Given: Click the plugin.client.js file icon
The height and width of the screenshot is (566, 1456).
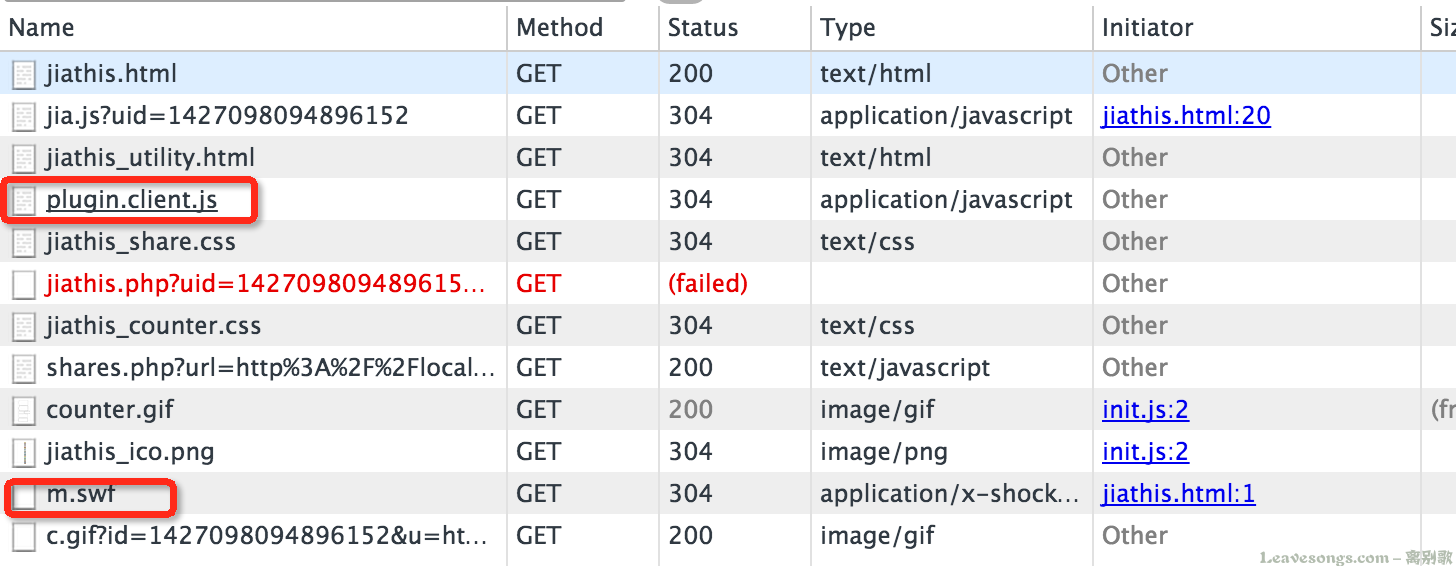Looking at the screenshot, I should pyautogui.click(x=24, y=200).
